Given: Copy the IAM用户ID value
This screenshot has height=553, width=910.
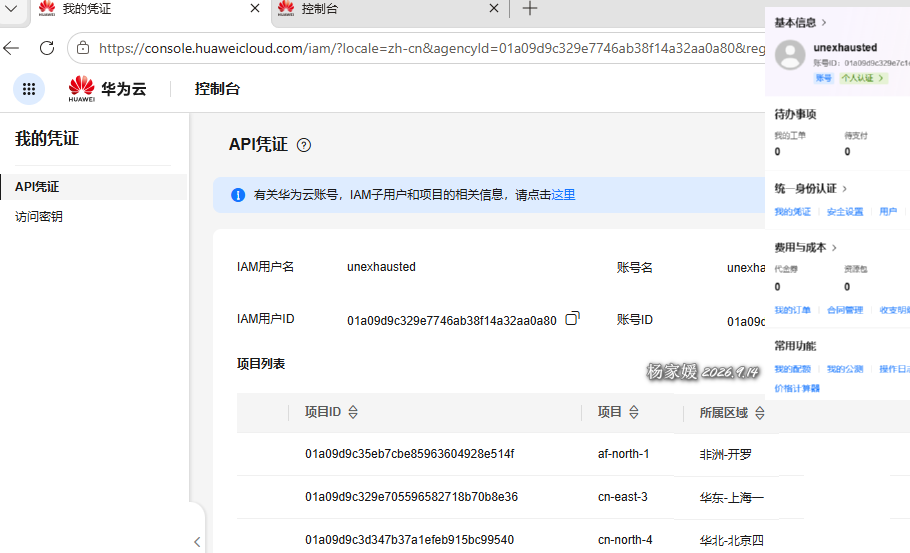Looking at the screenshot, I should 572,318.
